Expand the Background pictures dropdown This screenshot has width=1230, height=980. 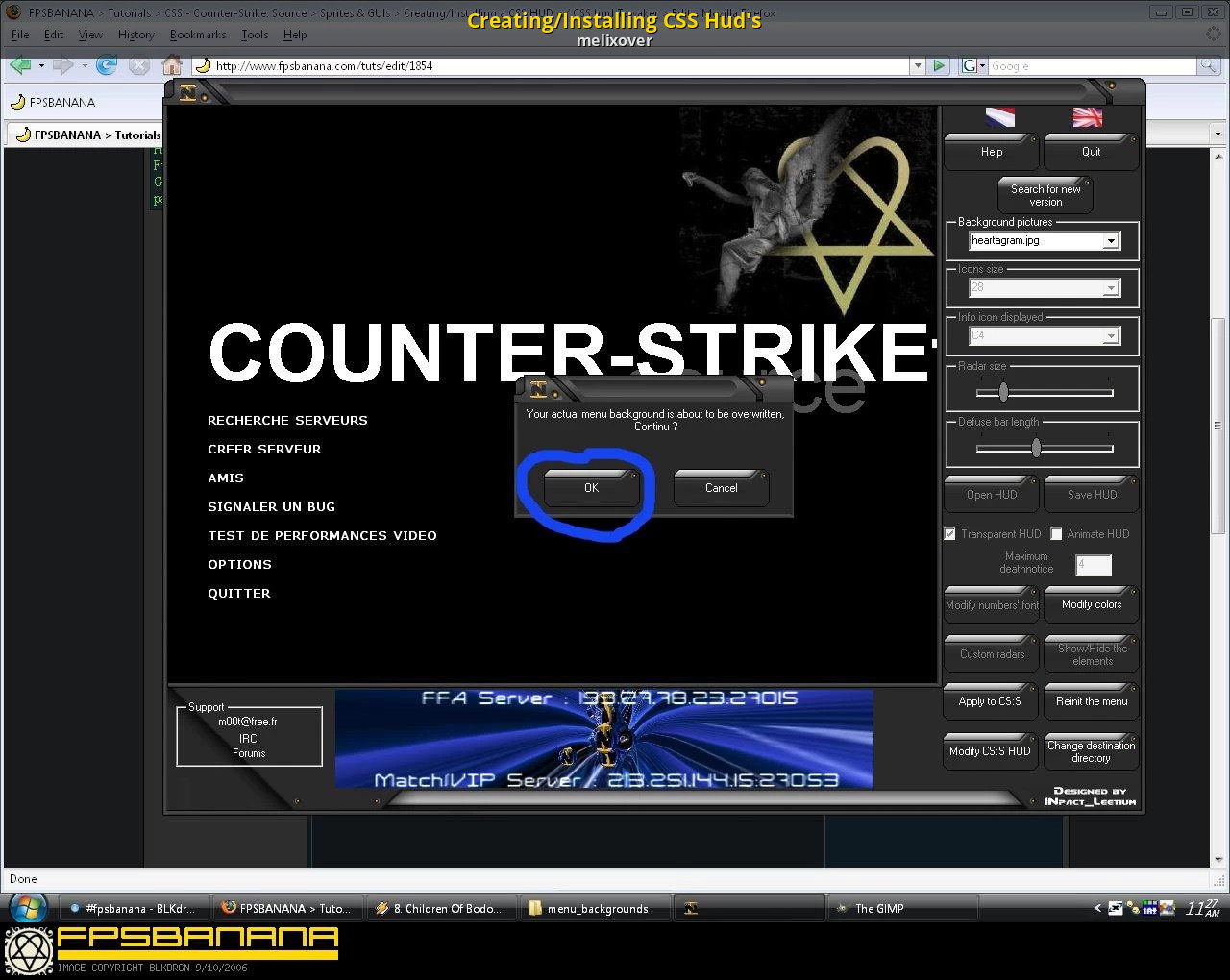(1111, 241)
